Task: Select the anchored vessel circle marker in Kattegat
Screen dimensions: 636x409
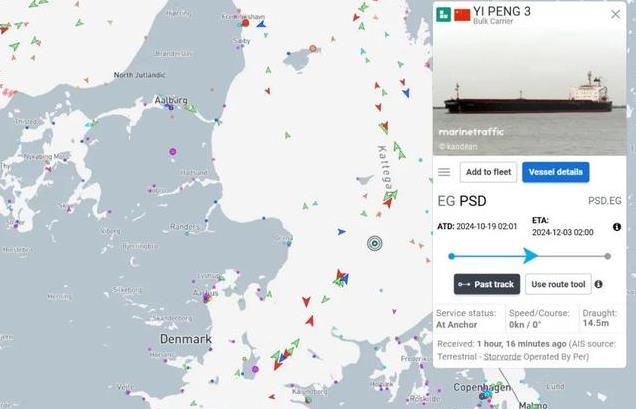Action: tap(375, 243)
